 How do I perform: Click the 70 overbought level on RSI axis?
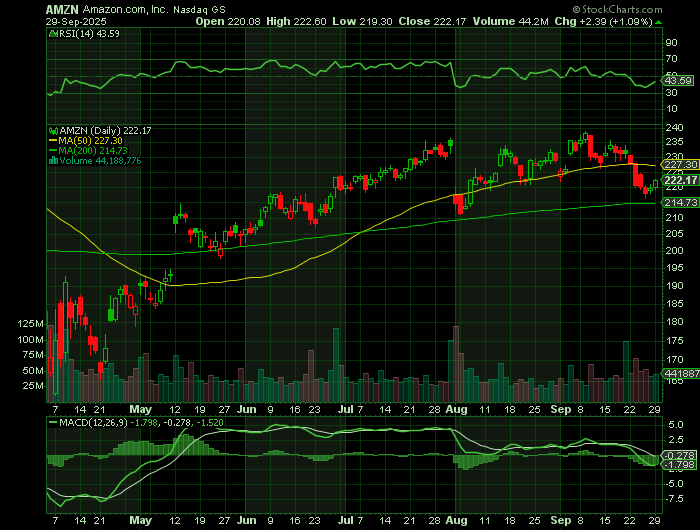click(671, 59)
